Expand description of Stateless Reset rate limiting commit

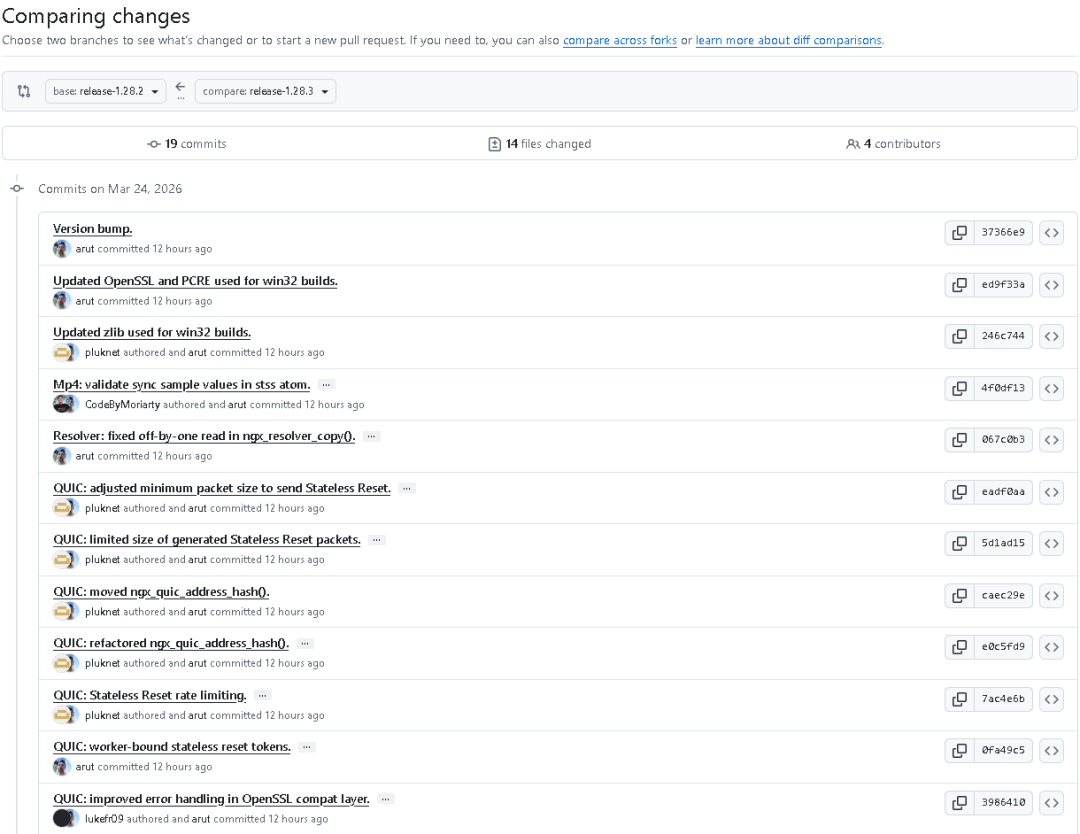pyautogui.click(x=262, y=696)
